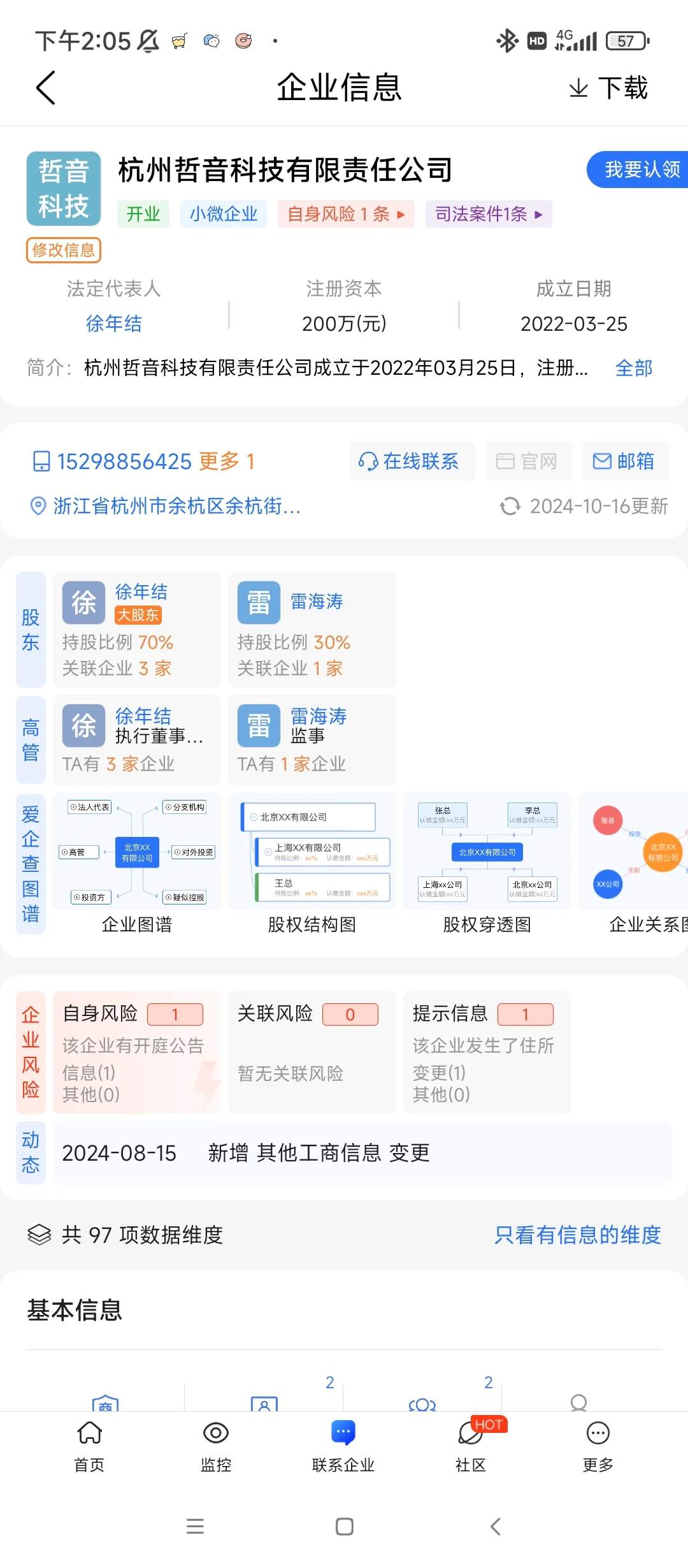Show 更多 1 phone numbers

pos(227,461)
